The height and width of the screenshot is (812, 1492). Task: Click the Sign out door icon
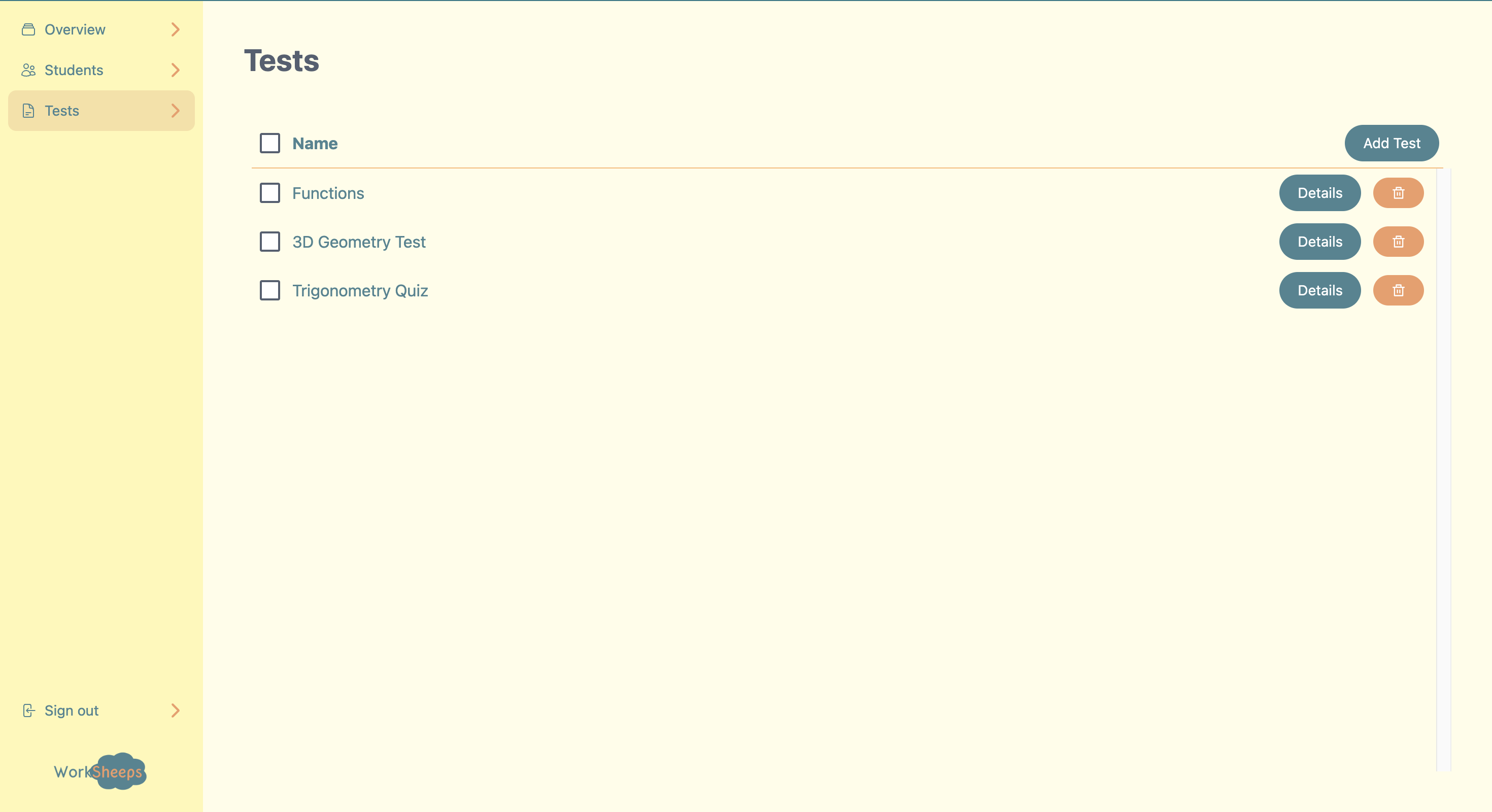(x=28, y=710)
